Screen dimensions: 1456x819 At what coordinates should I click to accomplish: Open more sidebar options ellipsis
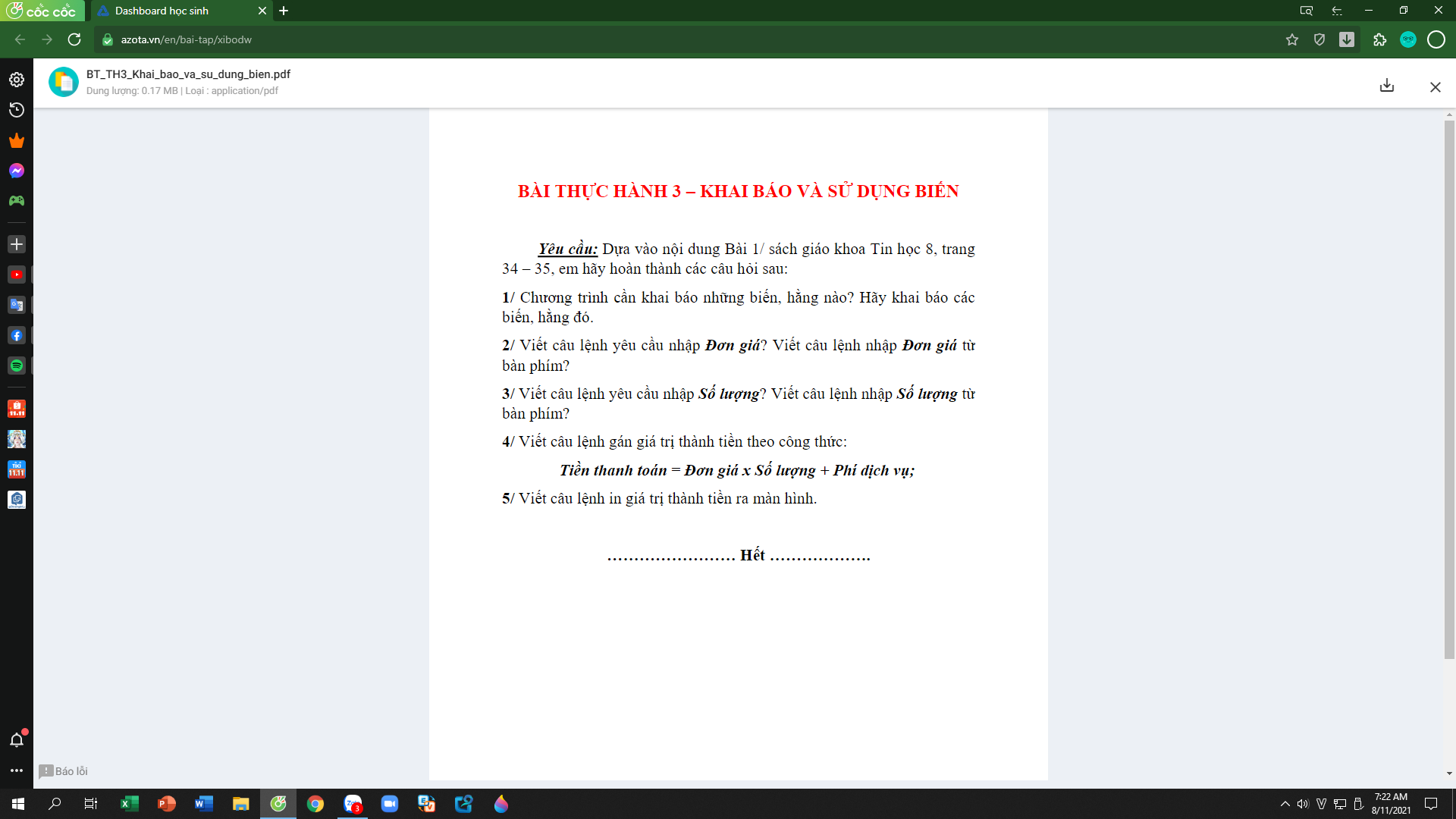(17, 770)
